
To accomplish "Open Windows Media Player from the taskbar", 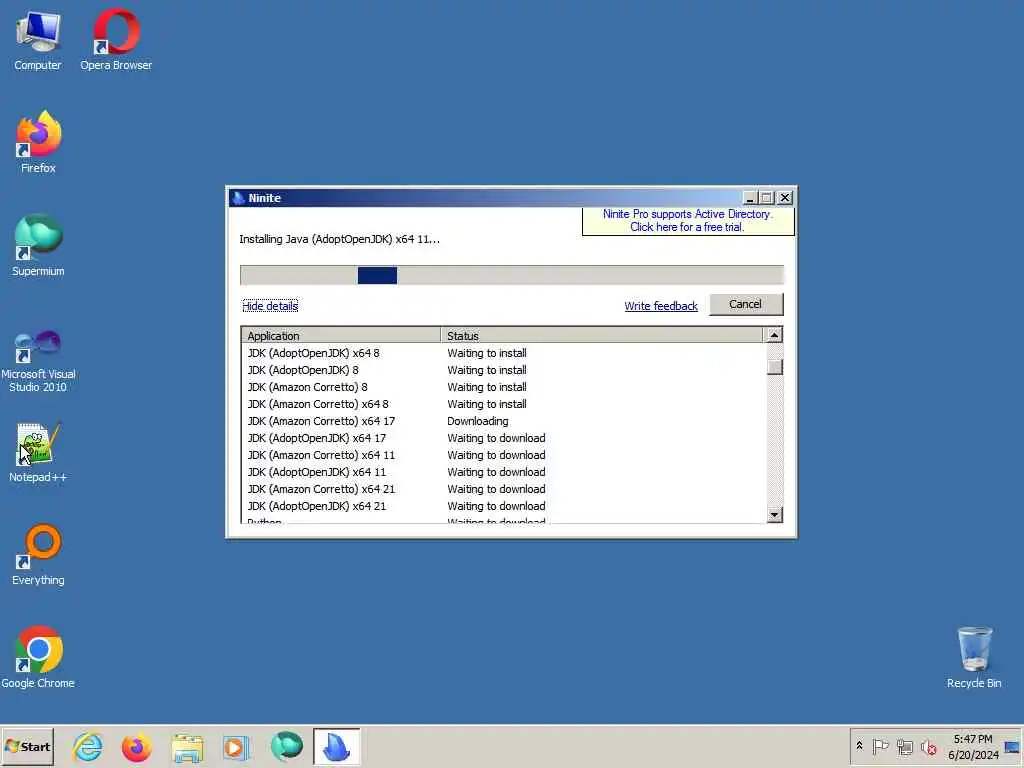I will tap(236, 747).
